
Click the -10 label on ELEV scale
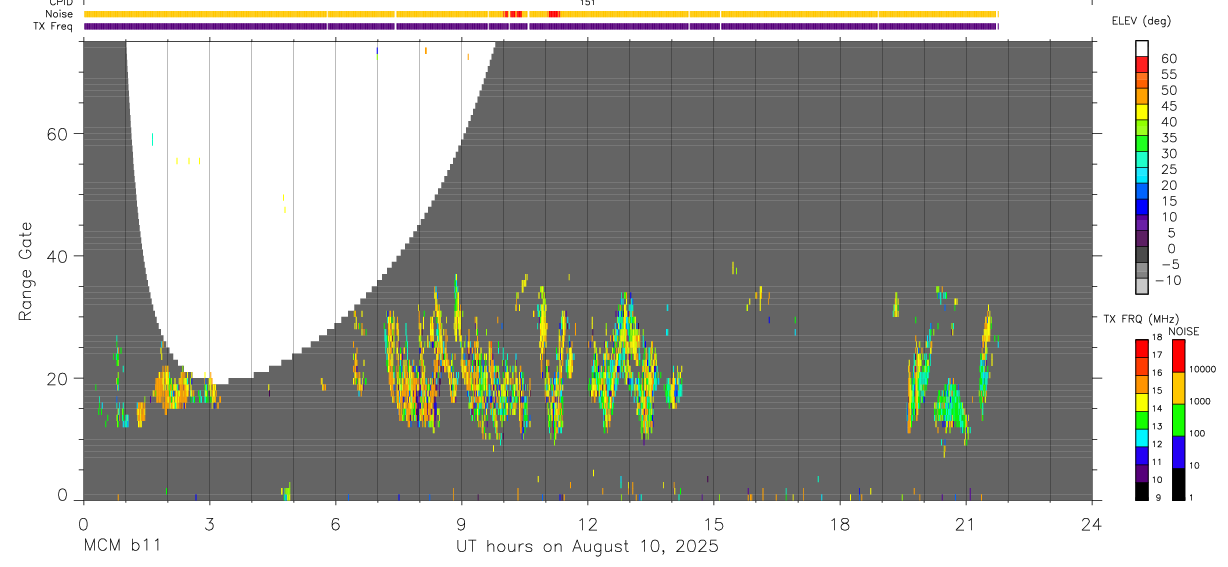click(x=1170, y=281)
